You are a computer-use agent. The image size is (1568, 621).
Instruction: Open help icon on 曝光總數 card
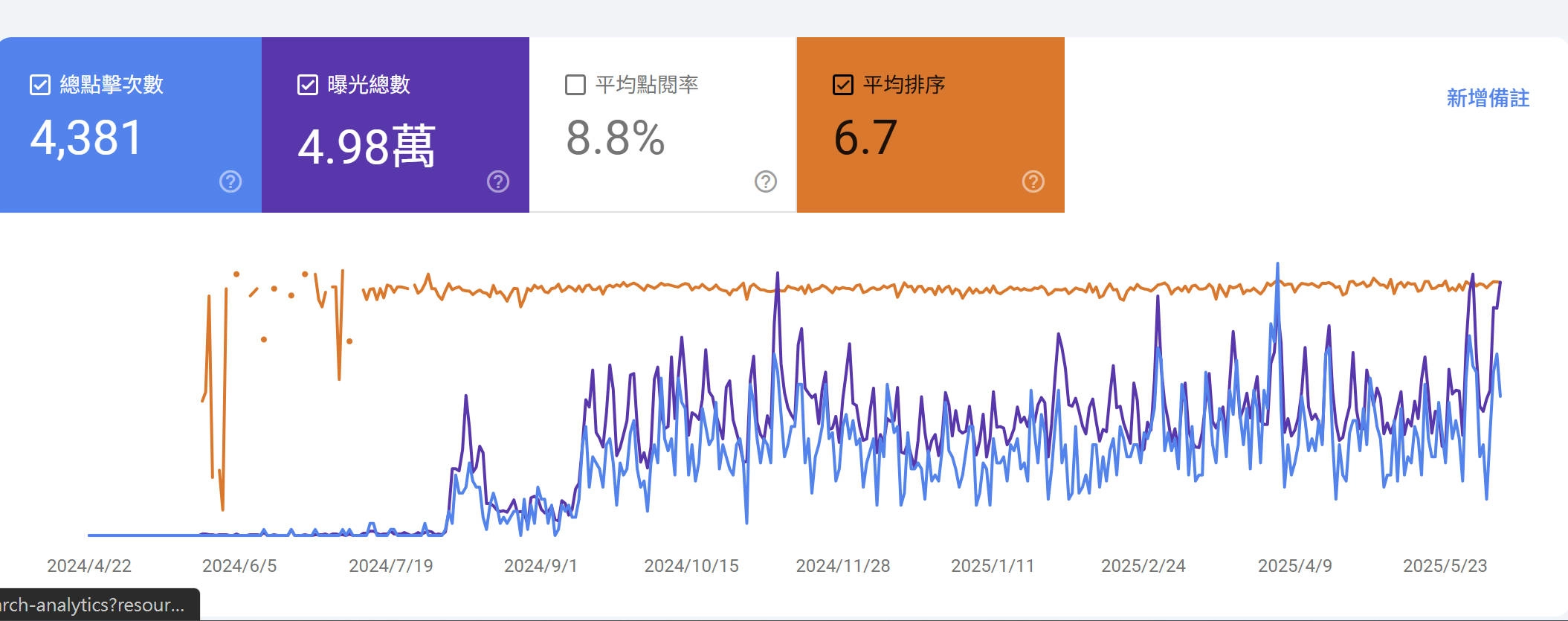498,181
